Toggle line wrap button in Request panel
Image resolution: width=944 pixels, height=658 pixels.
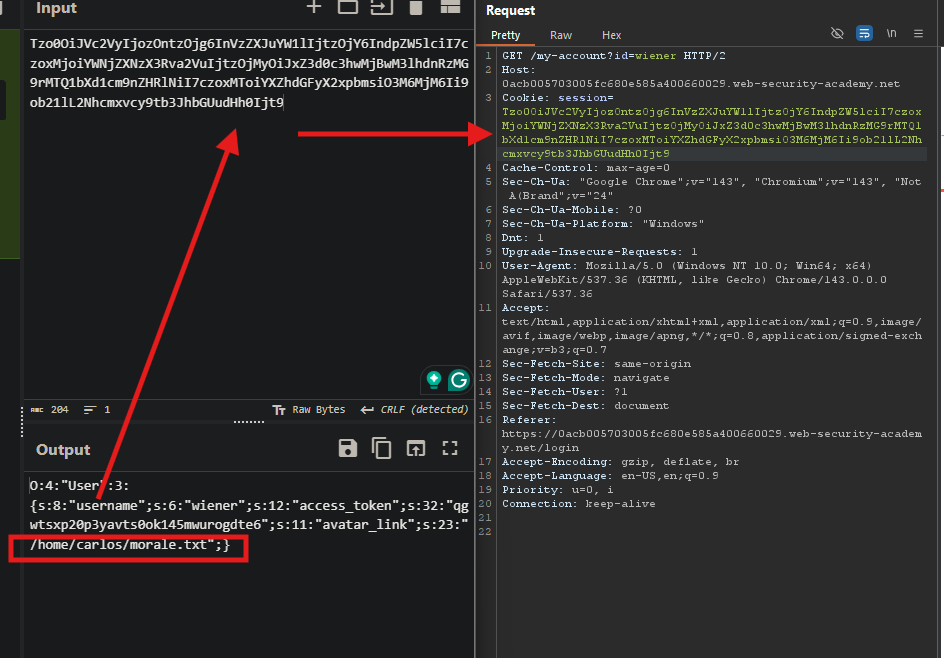(864, 33)
